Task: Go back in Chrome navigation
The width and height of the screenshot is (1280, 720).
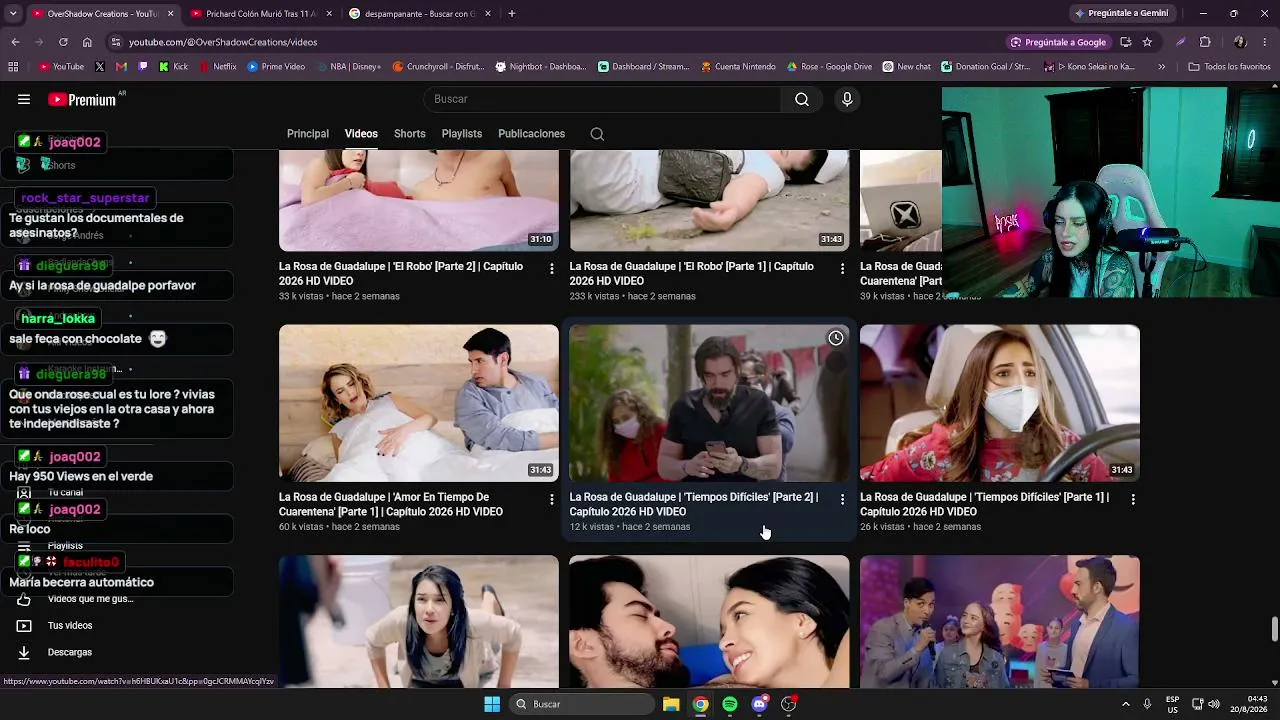Action: click(15, 42)
